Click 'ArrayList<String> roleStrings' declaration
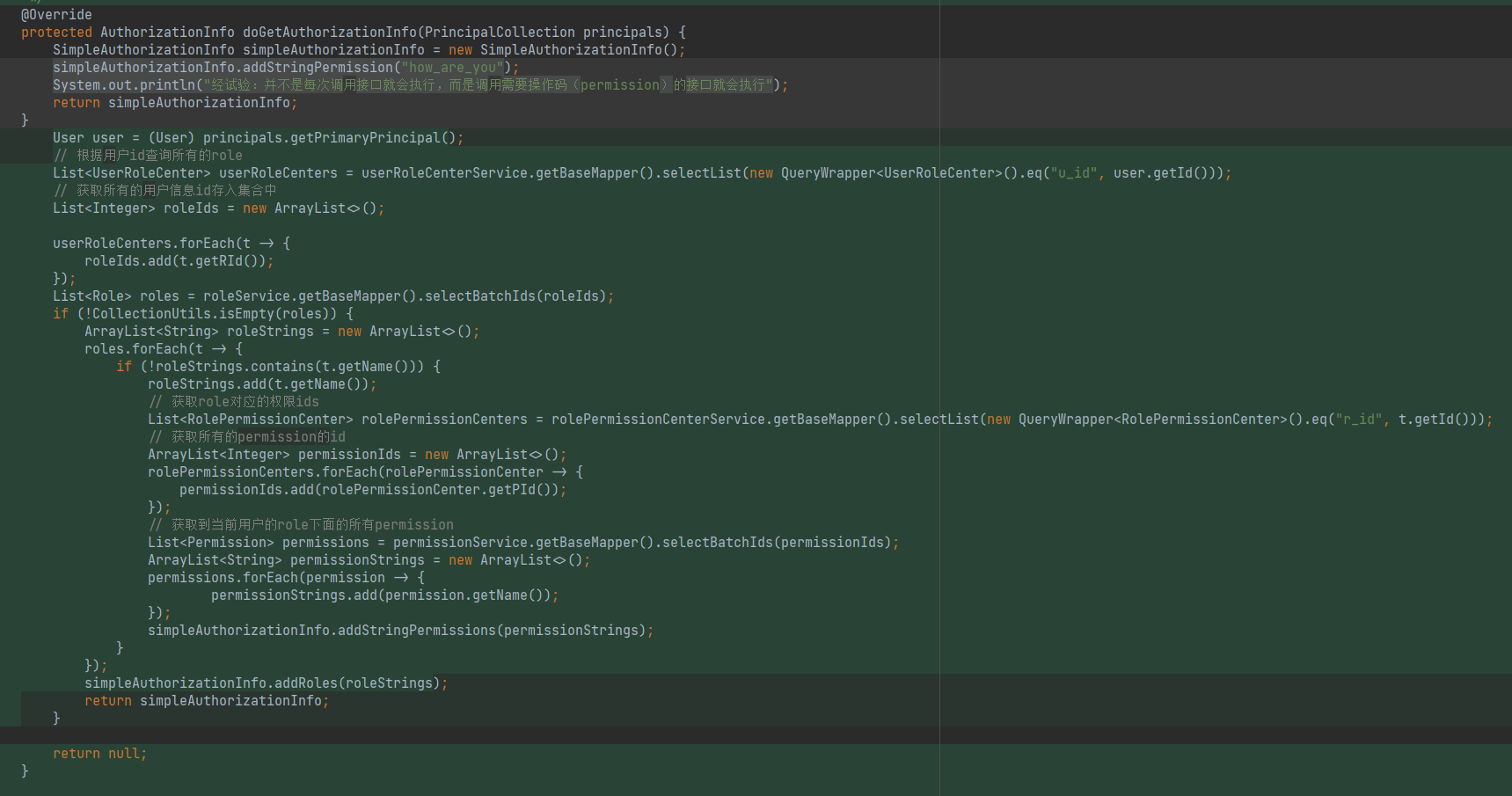Image resolution: width=1512 pixels, height=796 pixels. [x=199, y=332]
